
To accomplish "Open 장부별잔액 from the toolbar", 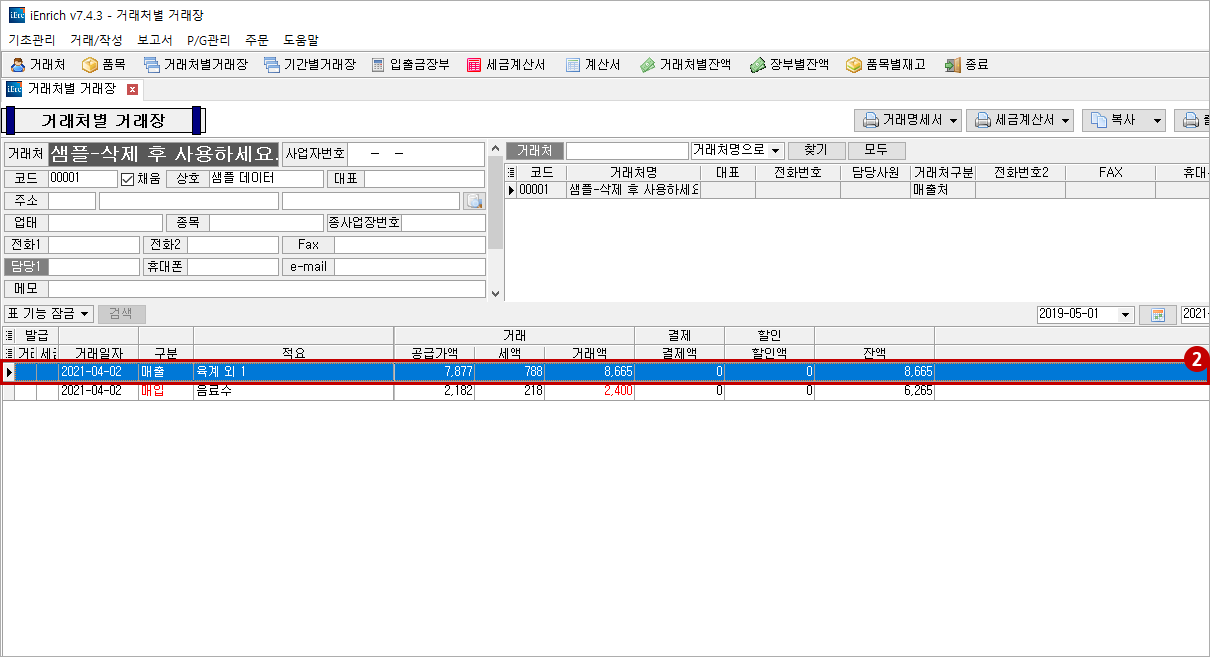I will tap(790, 64).
